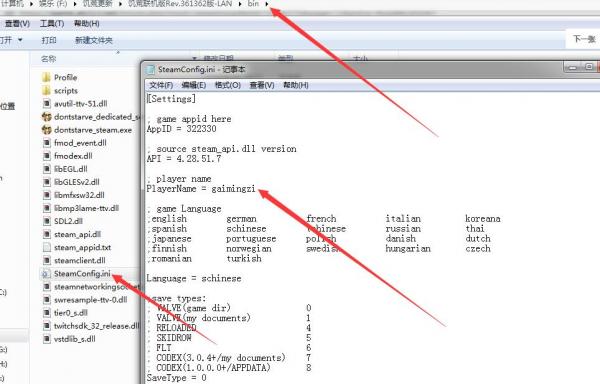This screenshot has width=600, height=384.
Task: Select SDL2.dll file icon
Action: point(46,221)
